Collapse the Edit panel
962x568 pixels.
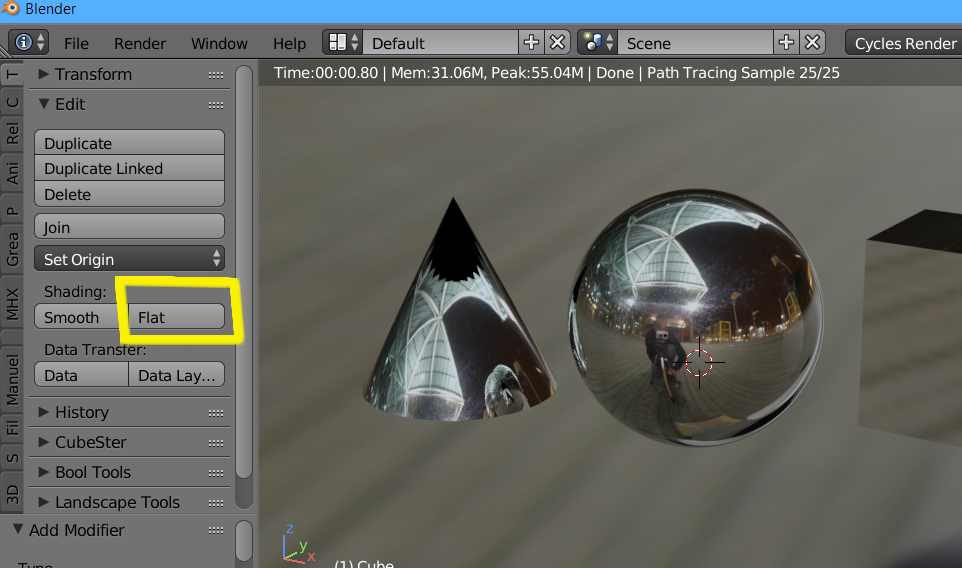pos(44,104)
